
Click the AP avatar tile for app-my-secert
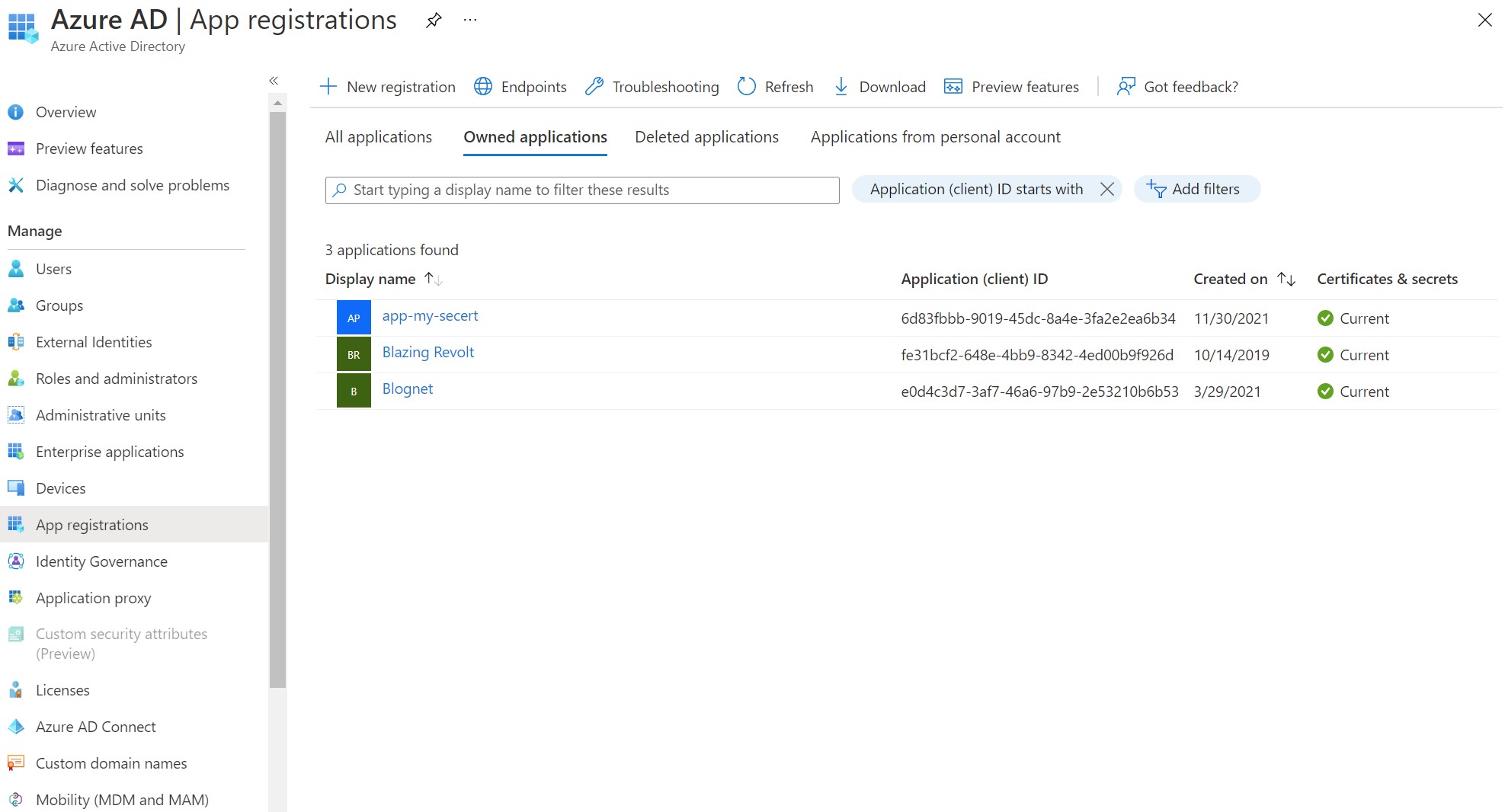[x=354, y=318]
